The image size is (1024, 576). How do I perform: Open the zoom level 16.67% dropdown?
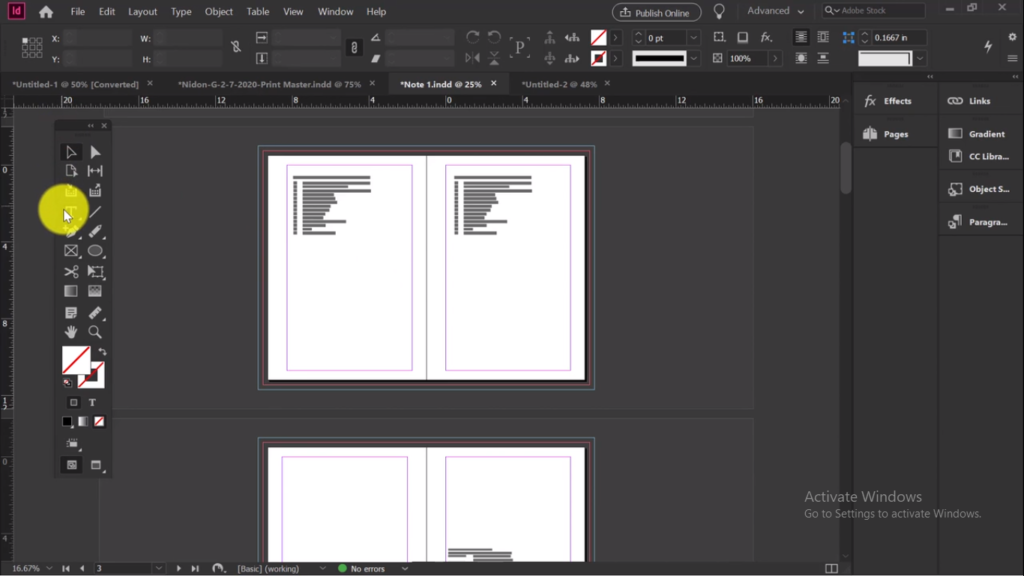50,569
